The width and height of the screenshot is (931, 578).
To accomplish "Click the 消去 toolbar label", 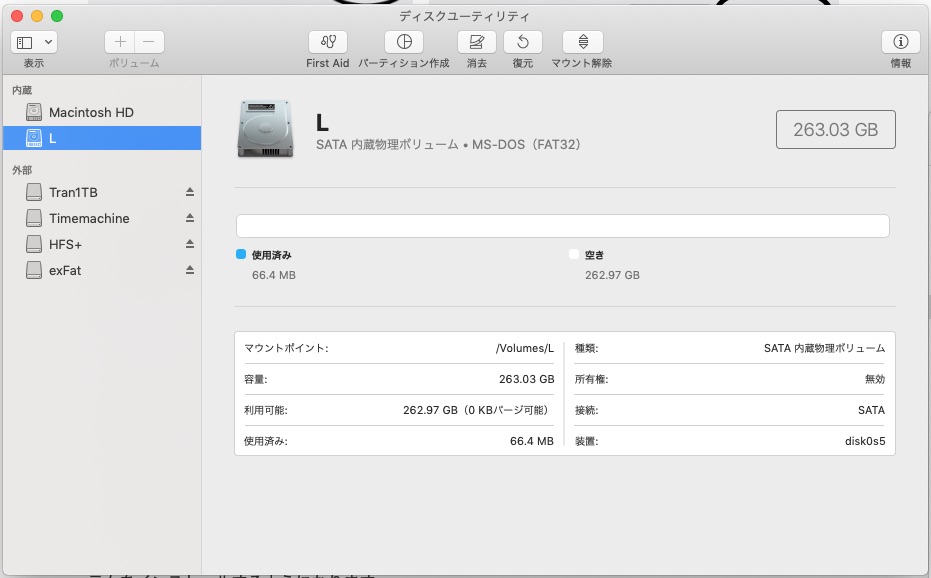I will (x=477, y=63).
